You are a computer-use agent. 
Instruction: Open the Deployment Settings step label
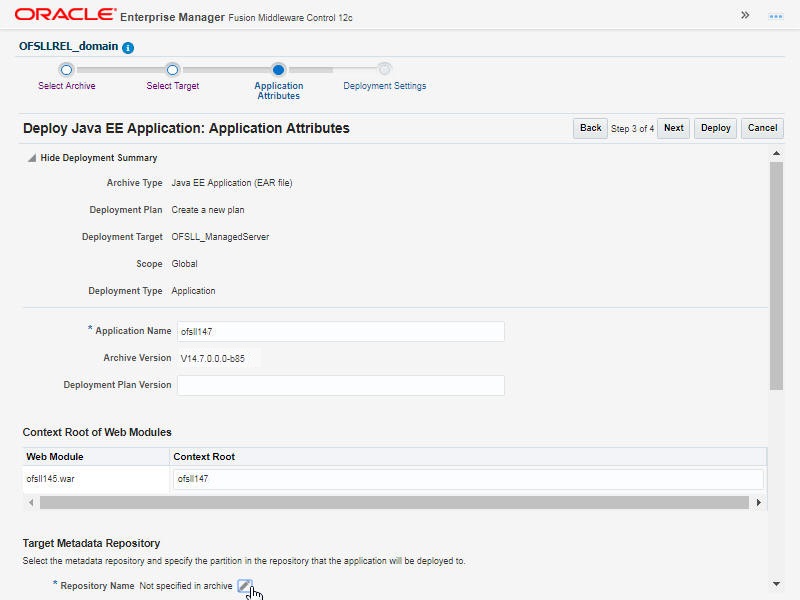pyautogui.click(x=385, y=86)
